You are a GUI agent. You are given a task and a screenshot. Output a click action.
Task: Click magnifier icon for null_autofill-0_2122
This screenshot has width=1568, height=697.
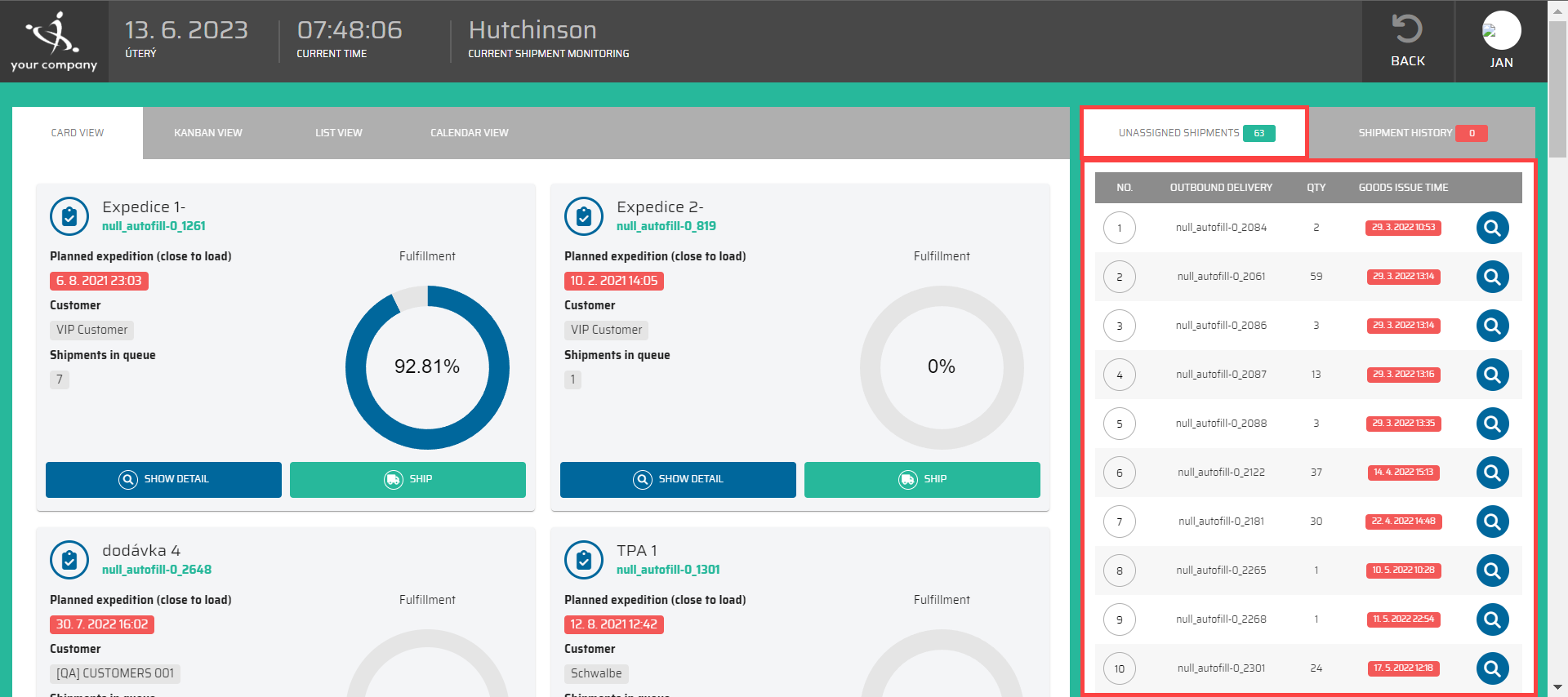click(x=1491, y=473)
